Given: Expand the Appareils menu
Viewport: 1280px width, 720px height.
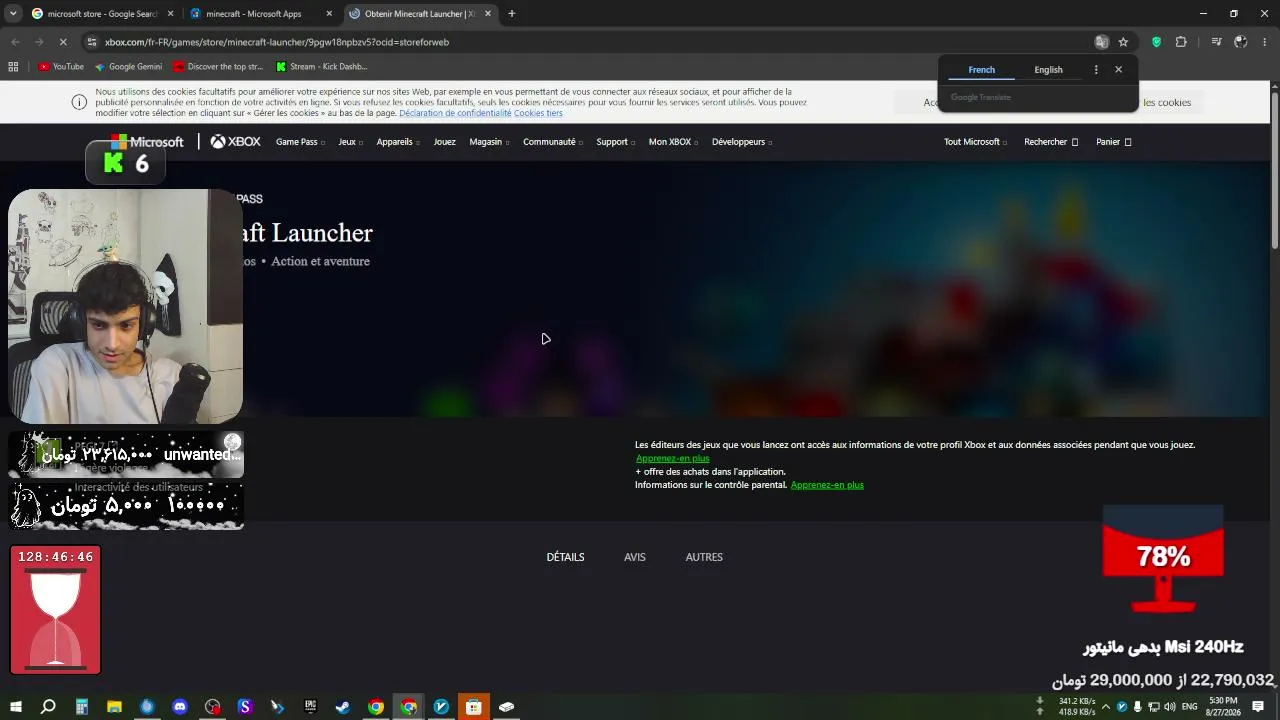Looking at the screenshot, I should pyautogui.click(x=398, y=142).
